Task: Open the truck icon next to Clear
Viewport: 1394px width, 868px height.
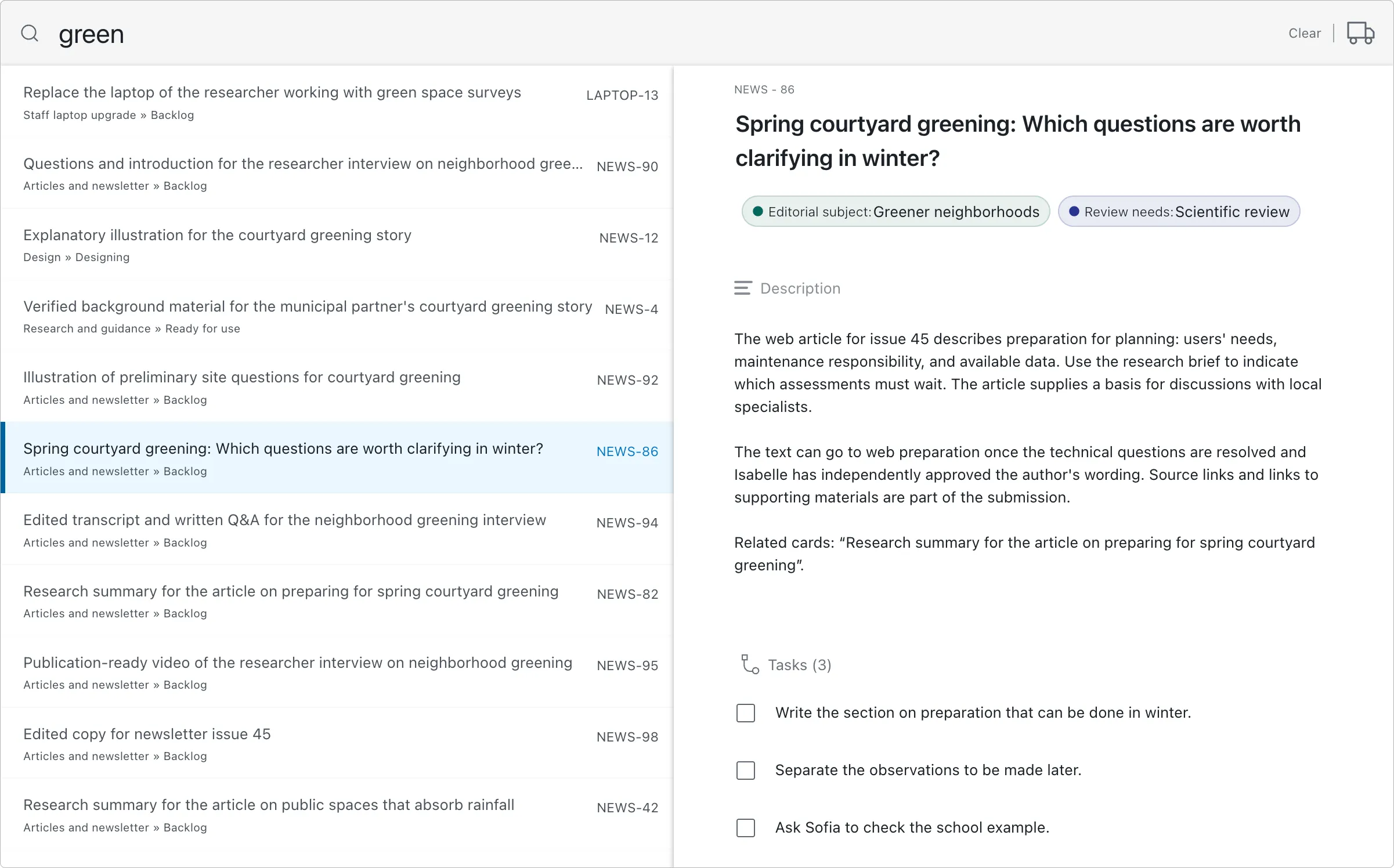Action: point(1360,33)
